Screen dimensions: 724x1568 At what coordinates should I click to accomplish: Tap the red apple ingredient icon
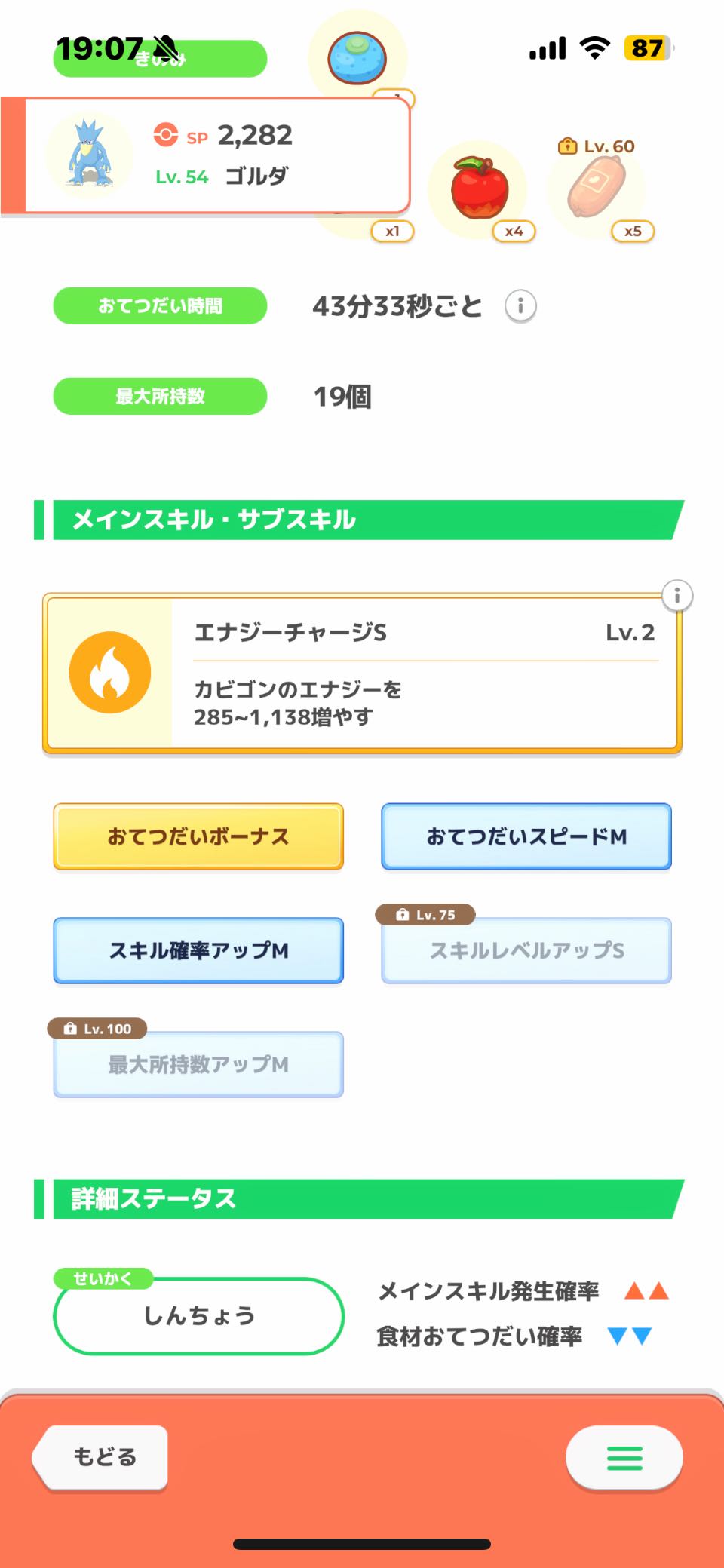pos(479,189)
